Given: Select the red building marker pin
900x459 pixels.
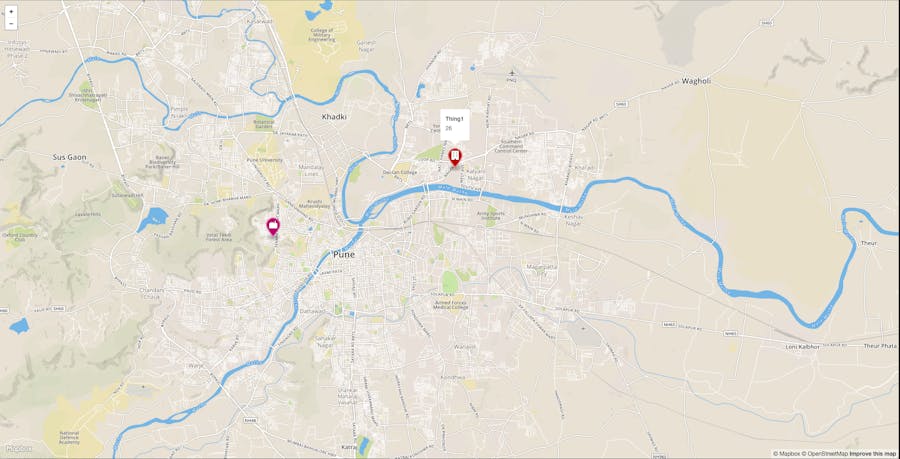Looking at the screenshot, I should point(455,158).
